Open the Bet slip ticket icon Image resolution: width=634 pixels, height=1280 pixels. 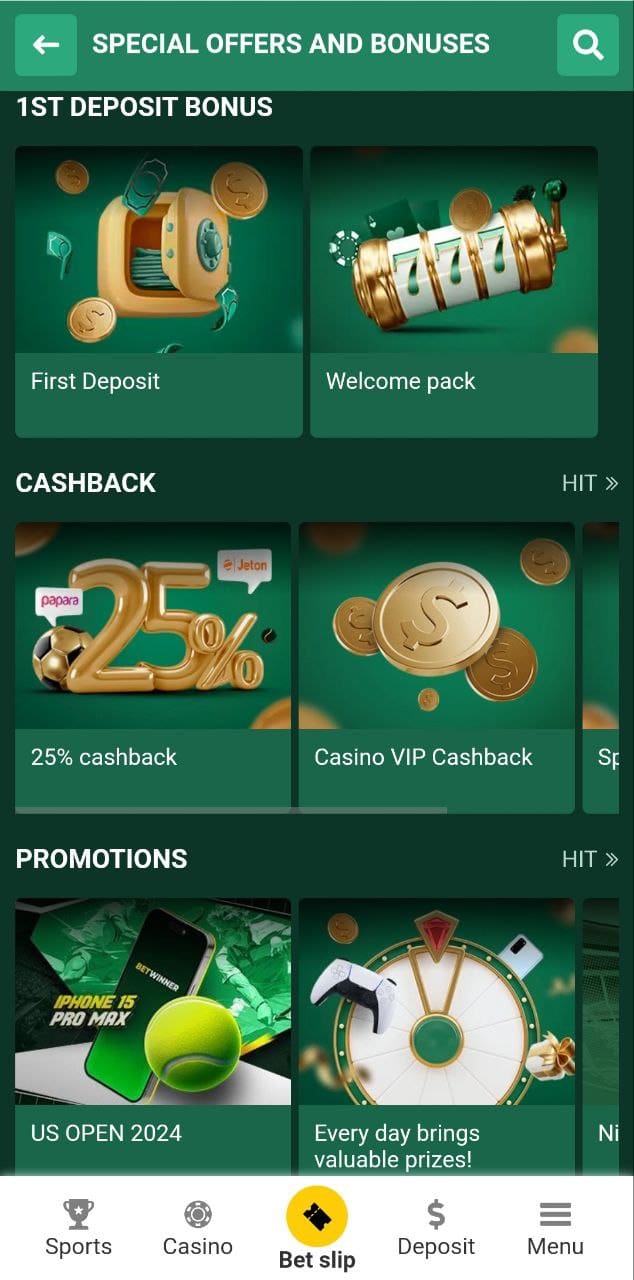317,1217
